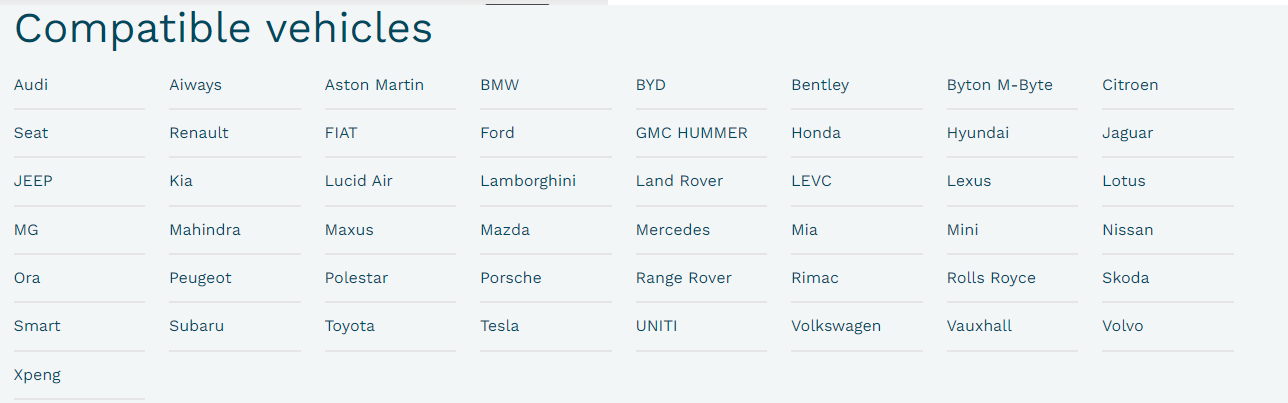Screen dimensions: 1288x403
Task: Open the Land Rover link
Action: (679, 181)
